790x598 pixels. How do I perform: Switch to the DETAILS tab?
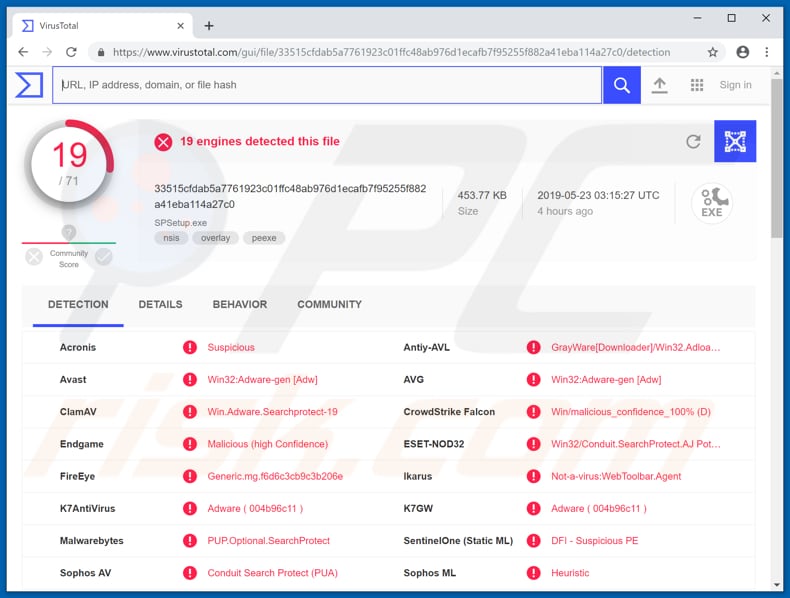pyautogui.click(x=160, y=304)
